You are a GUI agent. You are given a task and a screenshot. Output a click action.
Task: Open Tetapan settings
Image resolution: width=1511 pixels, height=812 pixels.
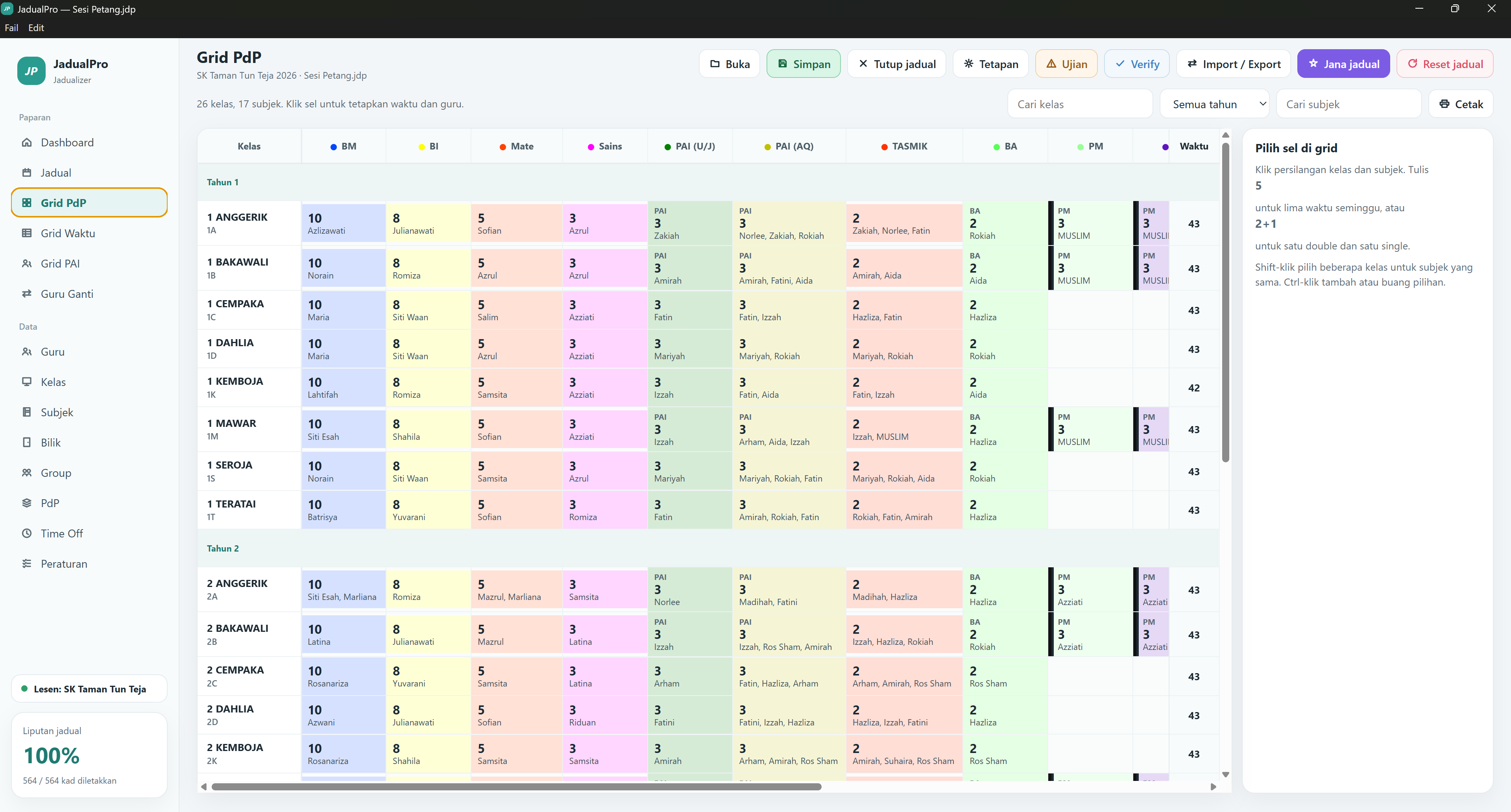pyautogui.click(x=990, y=64)
